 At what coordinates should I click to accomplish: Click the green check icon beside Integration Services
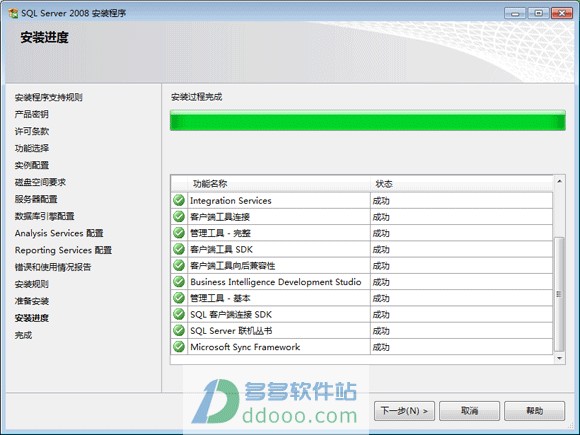pos(179,200)
